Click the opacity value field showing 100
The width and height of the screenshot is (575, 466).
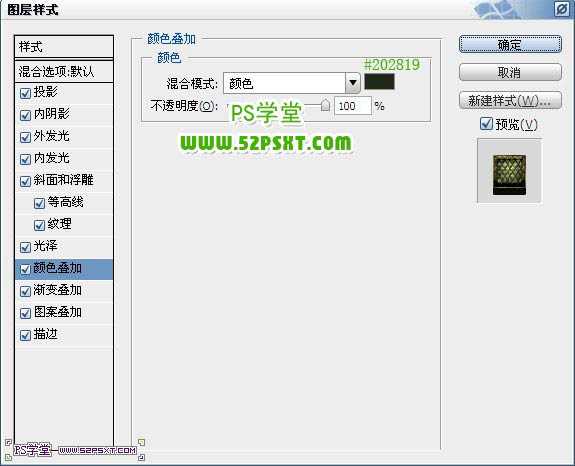[x=352, y=106]
